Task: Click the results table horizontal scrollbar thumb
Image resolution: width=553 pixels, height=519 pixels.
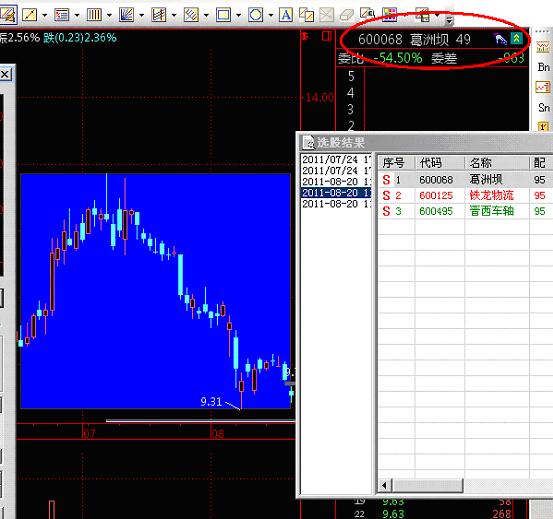Action: 427,486
